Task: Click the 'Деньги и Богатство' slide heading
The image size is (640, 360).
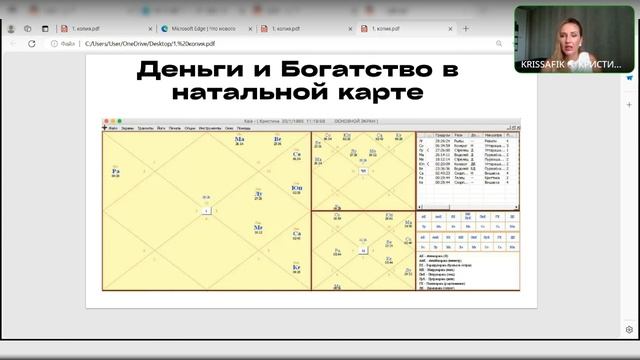Action: 298,81
